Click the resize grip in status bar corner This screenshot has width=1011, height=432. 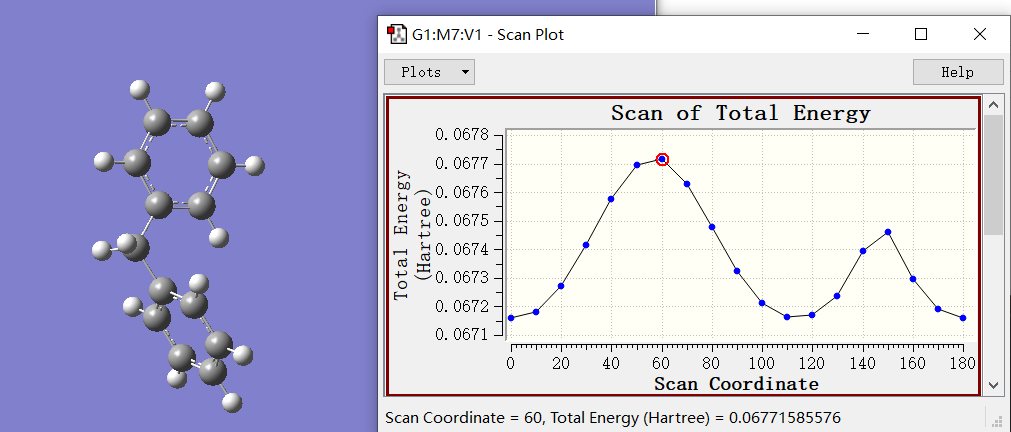[x=995, y=420]
